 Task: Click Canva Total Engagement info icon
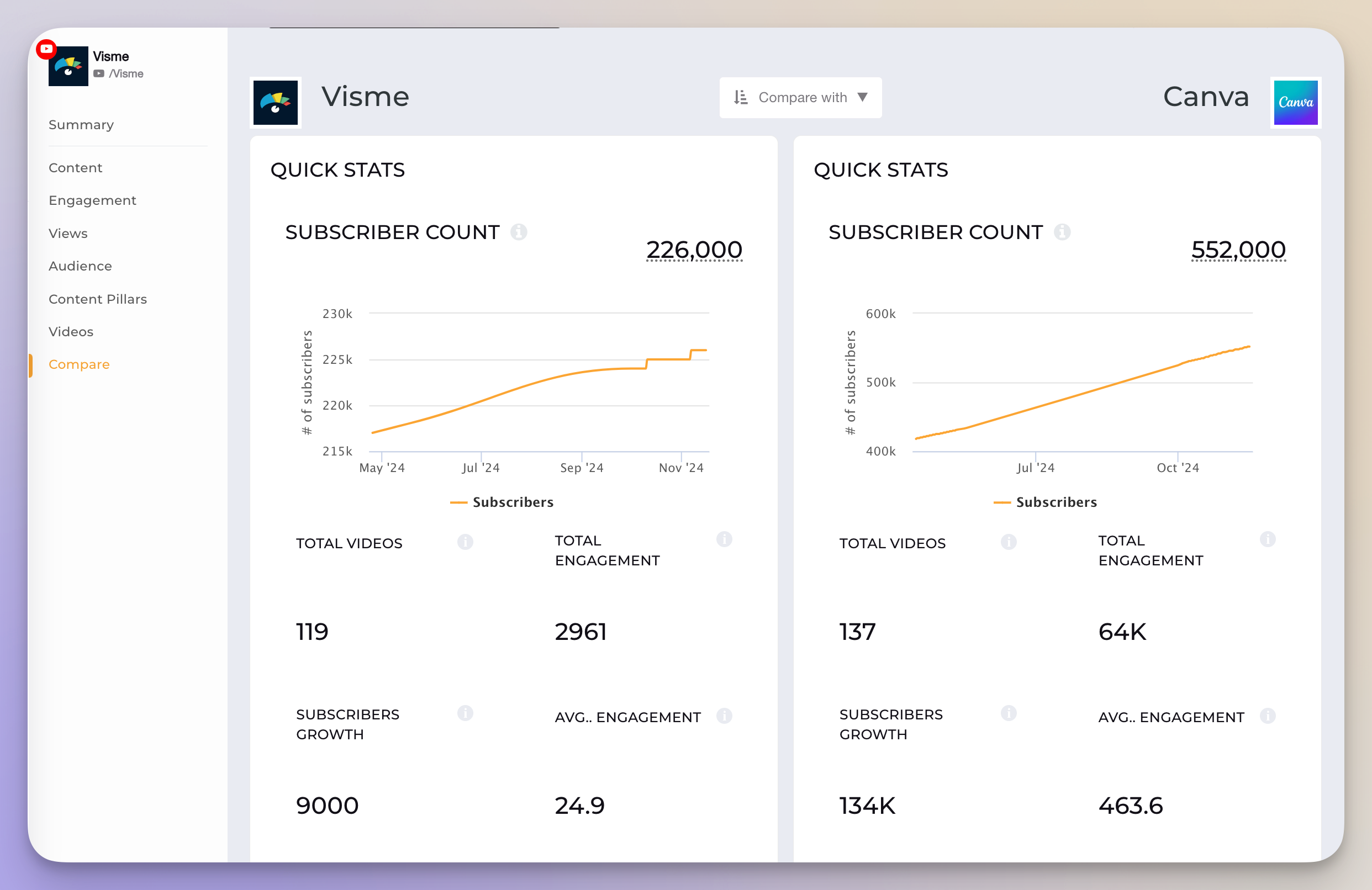pos(1268,539)
